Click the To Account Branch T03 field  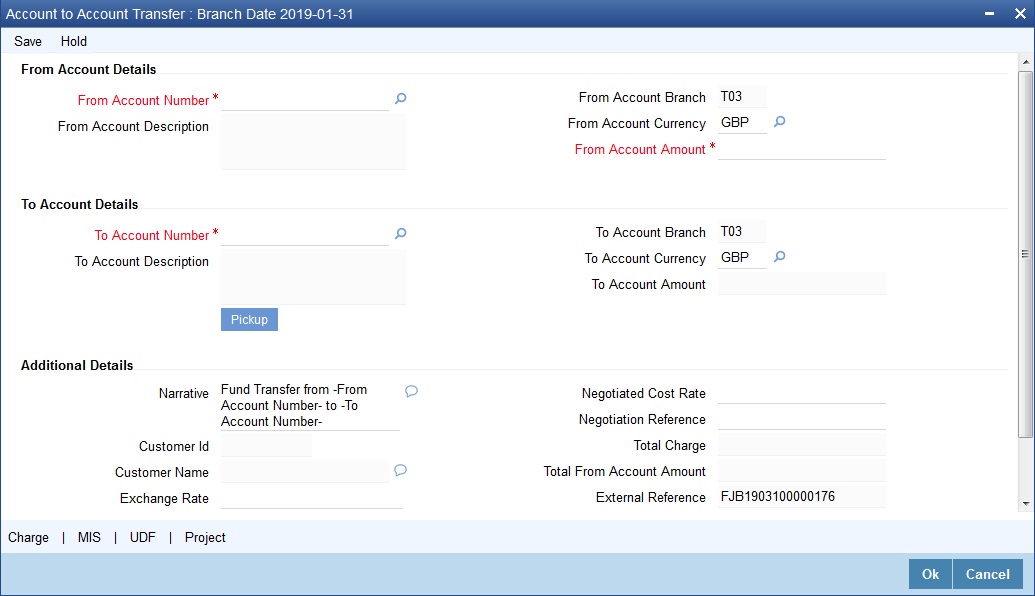743,232
